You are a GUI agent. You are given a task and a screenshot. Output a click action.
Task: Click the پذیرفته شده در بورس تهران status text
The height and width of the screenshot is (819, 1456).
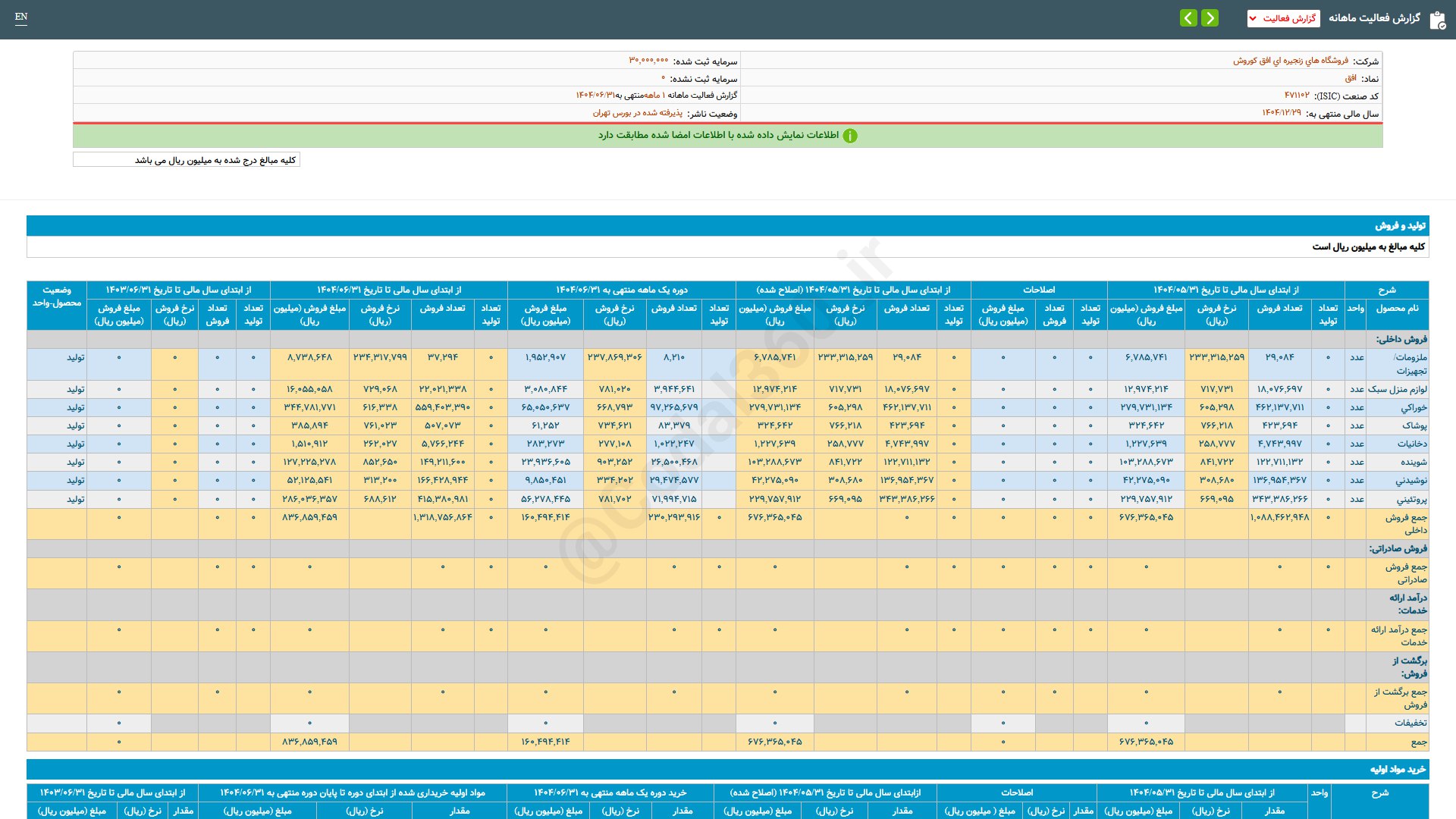637,113
